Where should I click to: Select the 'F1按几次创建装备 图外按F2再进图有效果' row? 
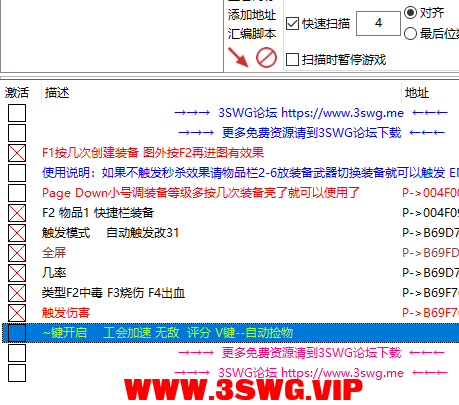pyautogui.click(x=153, y=153)
